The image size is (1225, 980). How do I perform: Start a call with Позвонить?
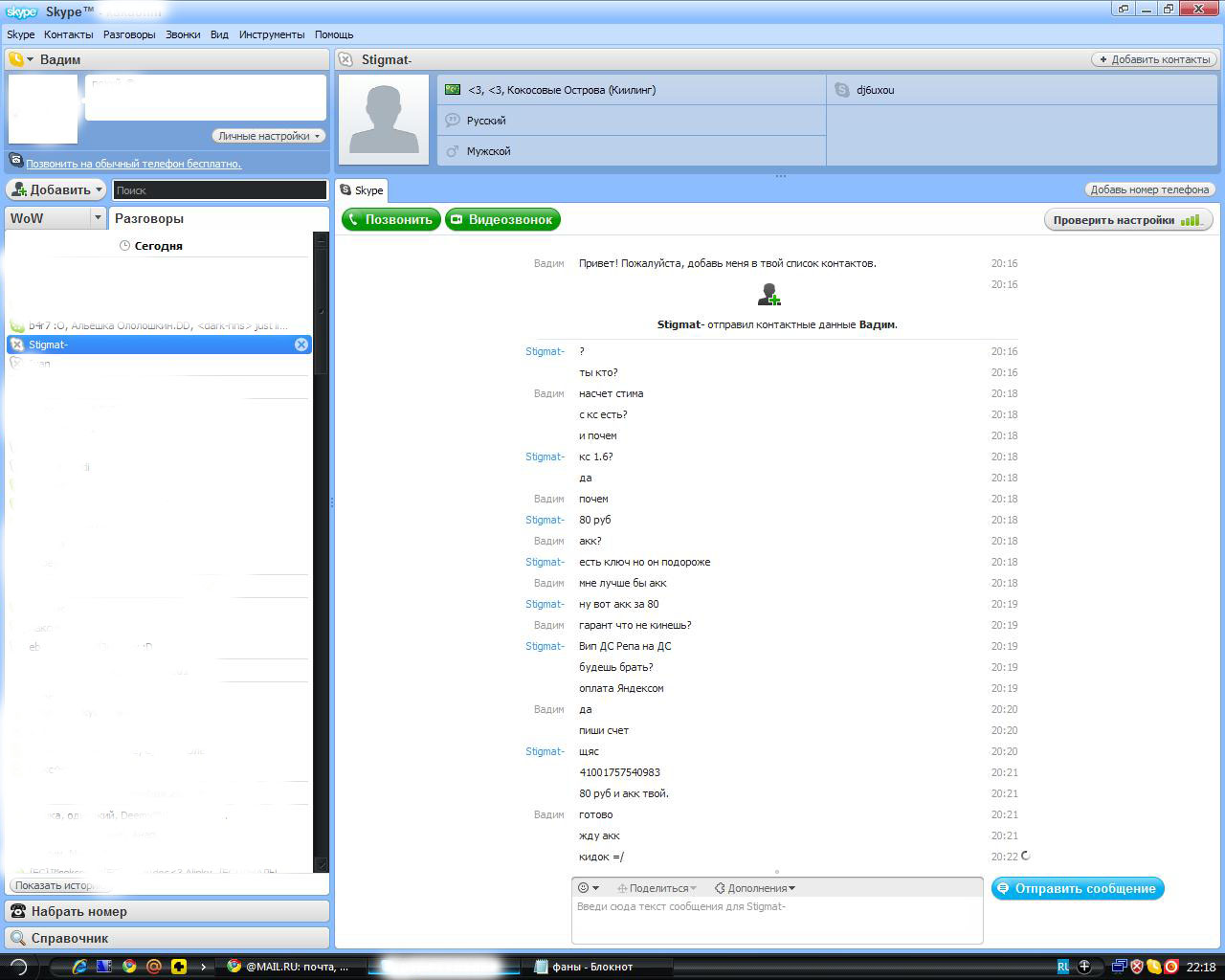[391, 219]
